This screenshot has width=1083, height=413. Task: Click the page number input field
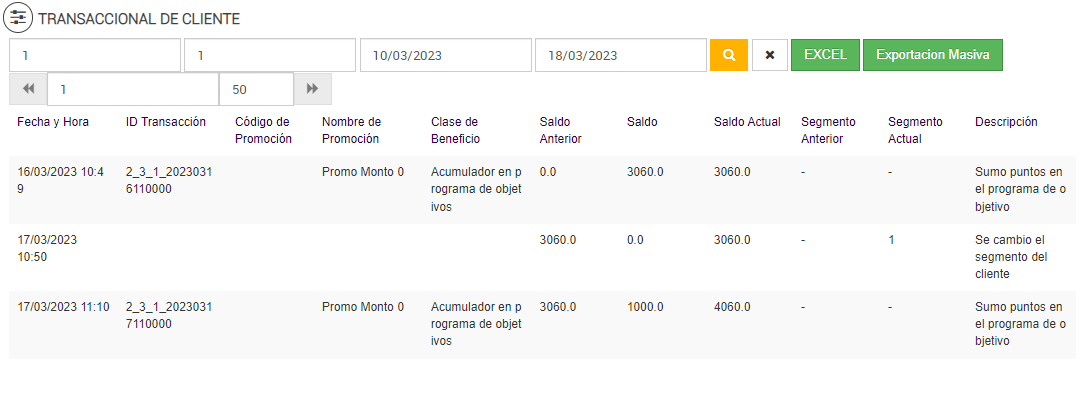point(133,89)
